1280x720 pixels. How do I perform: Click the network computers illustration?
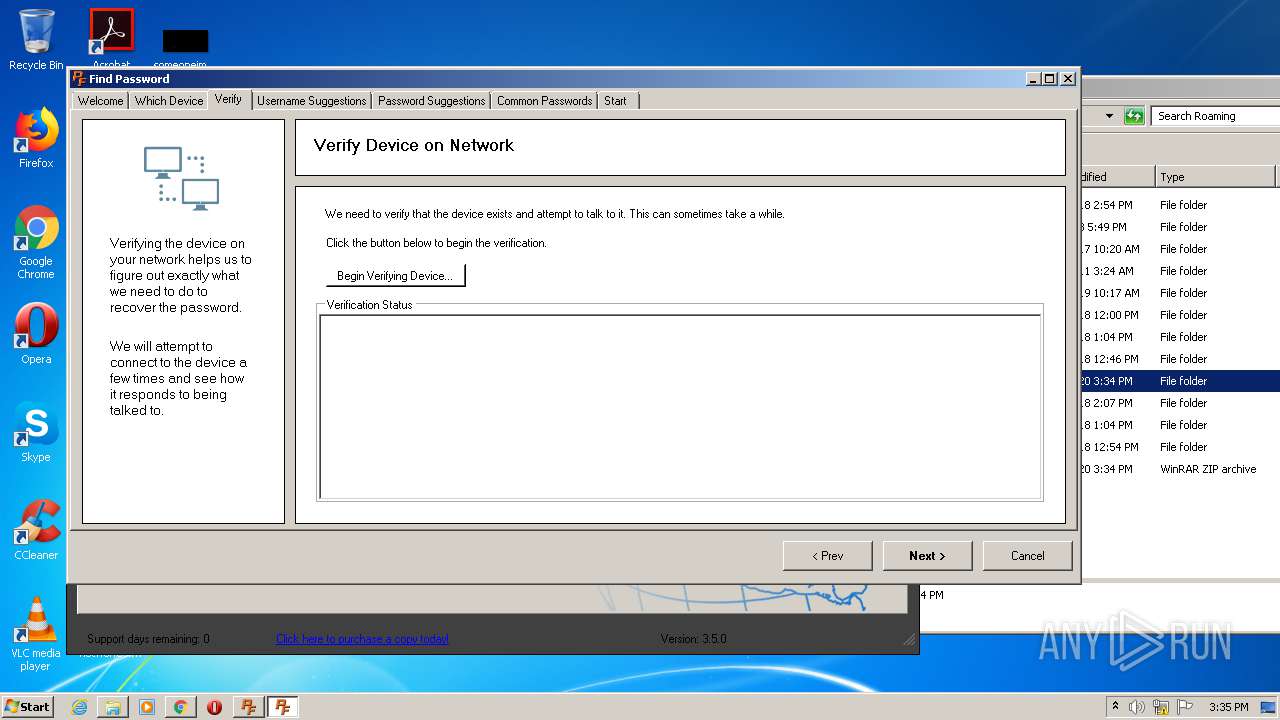(182, 178)
